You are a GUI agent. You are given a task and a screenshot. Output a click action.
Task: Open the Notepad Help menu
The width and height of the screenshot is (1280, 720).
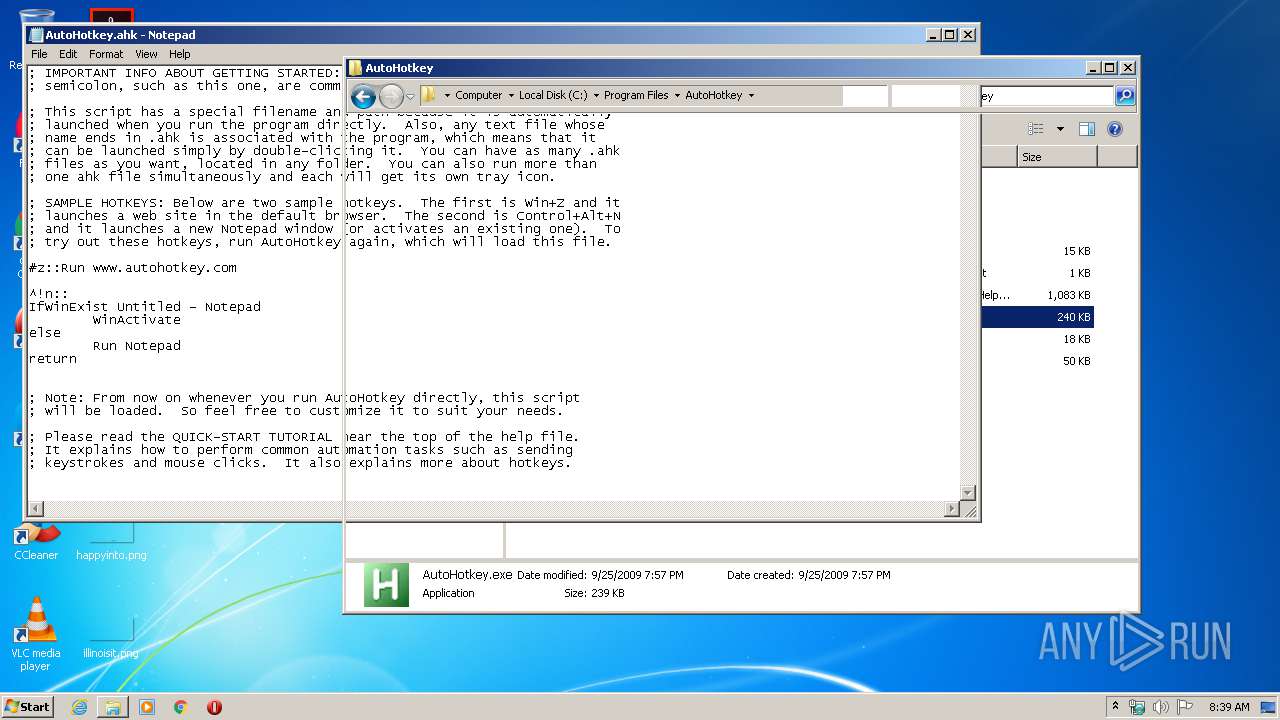(180, 54)
